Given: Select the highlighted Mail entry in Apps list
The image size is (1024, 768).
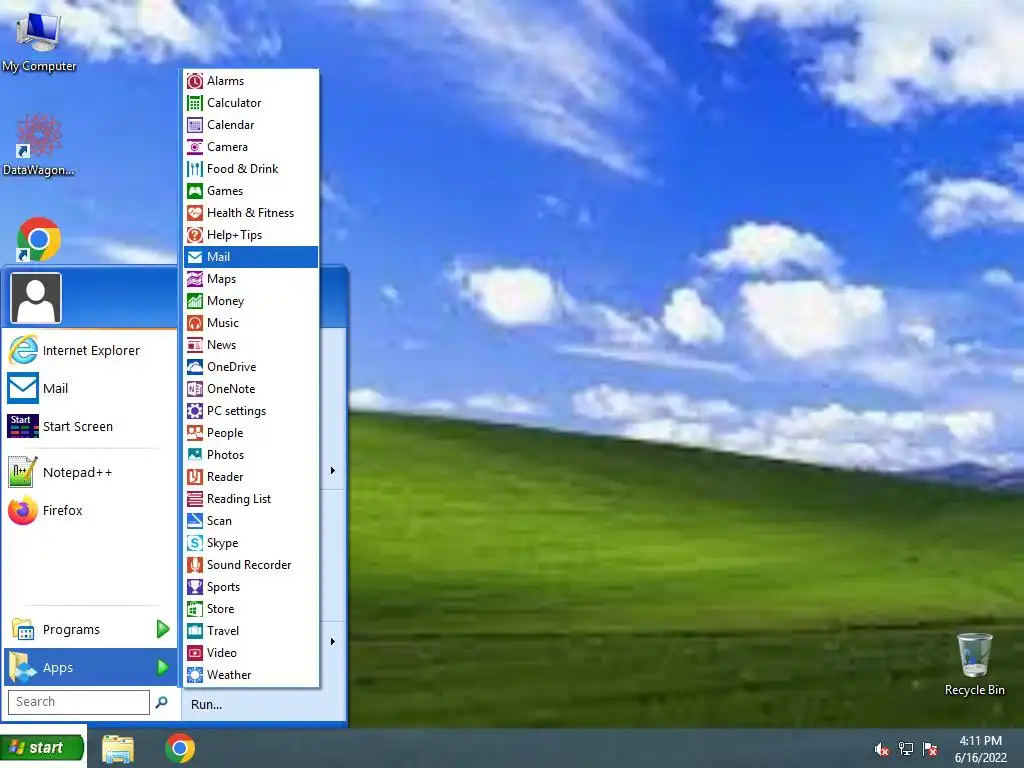Looking at the screenshot, I should 251,257.
